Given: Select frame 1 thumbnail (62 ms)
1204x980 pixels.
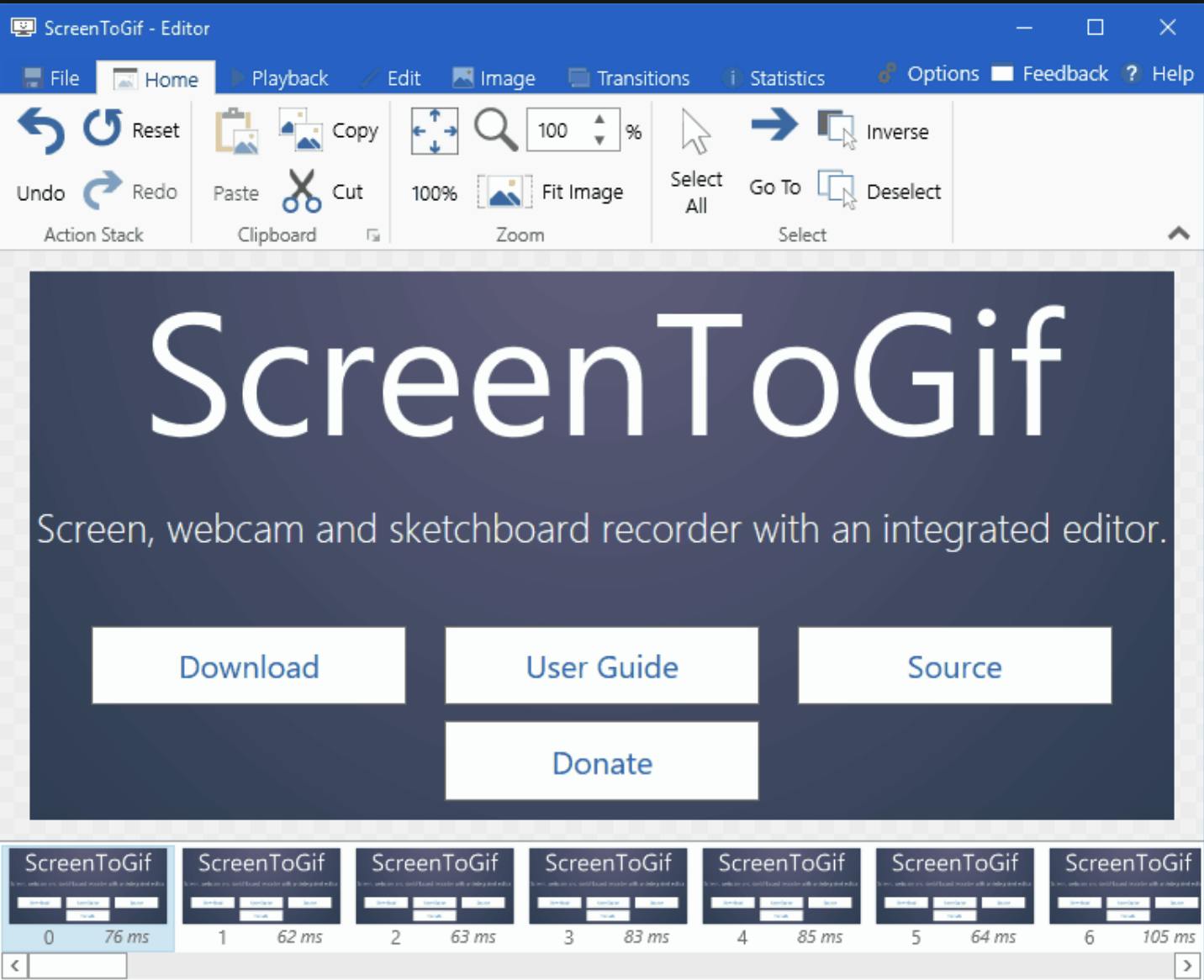Looking at the screenshot, I should (261, 898).
